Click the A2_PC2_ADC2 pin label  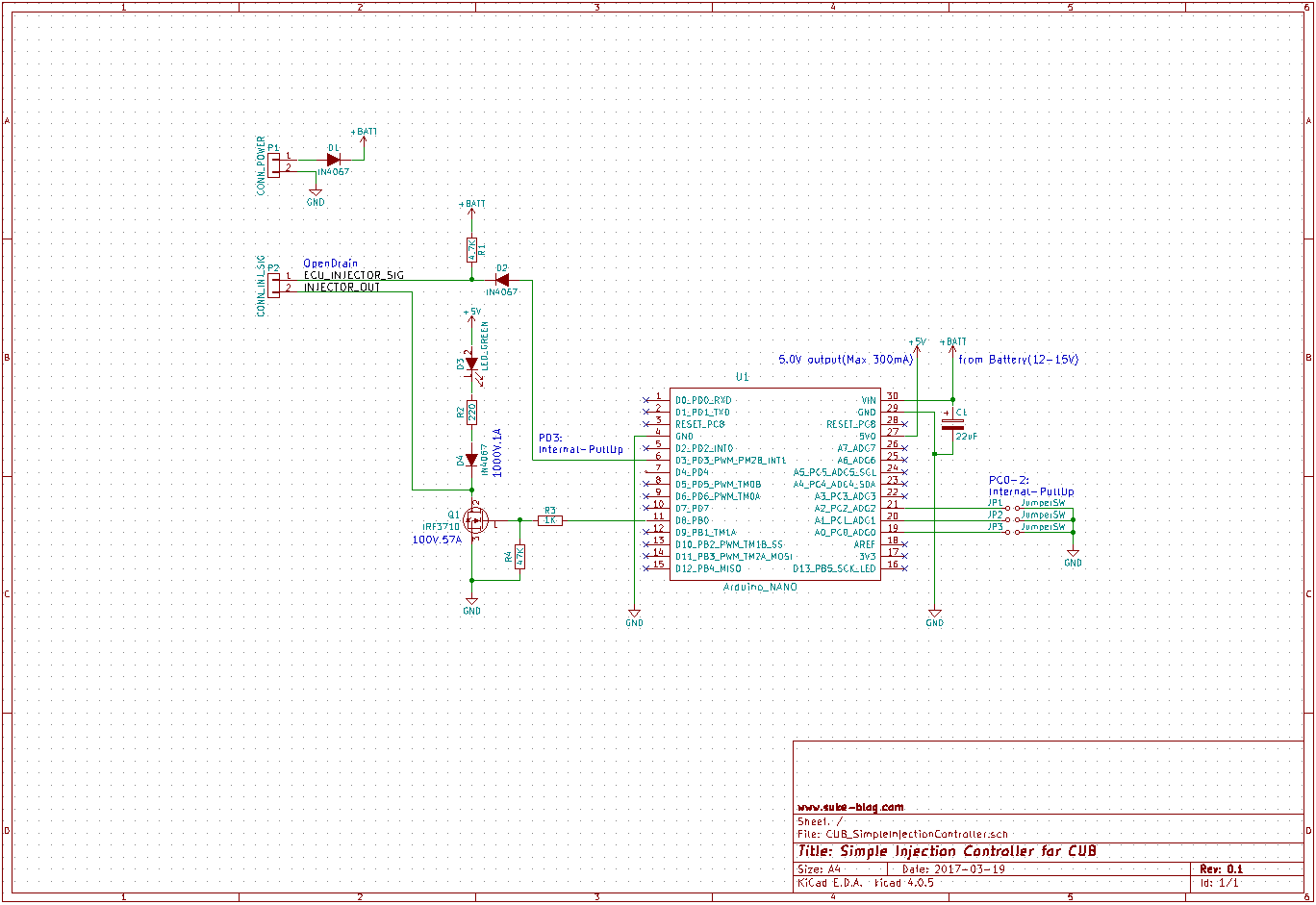[x=846, y=508]
